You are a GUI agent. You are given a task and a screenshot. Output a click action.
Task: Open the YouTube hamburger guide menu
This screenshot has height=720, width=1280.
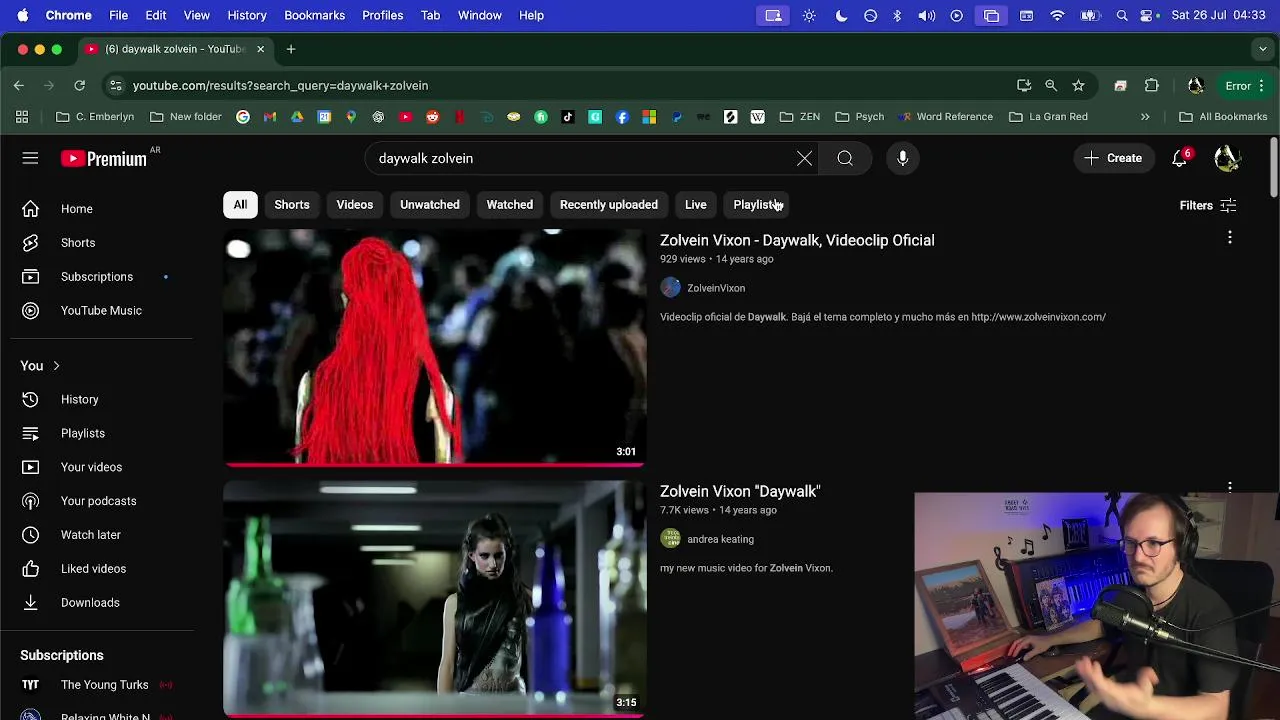click(x=30, y=158)
